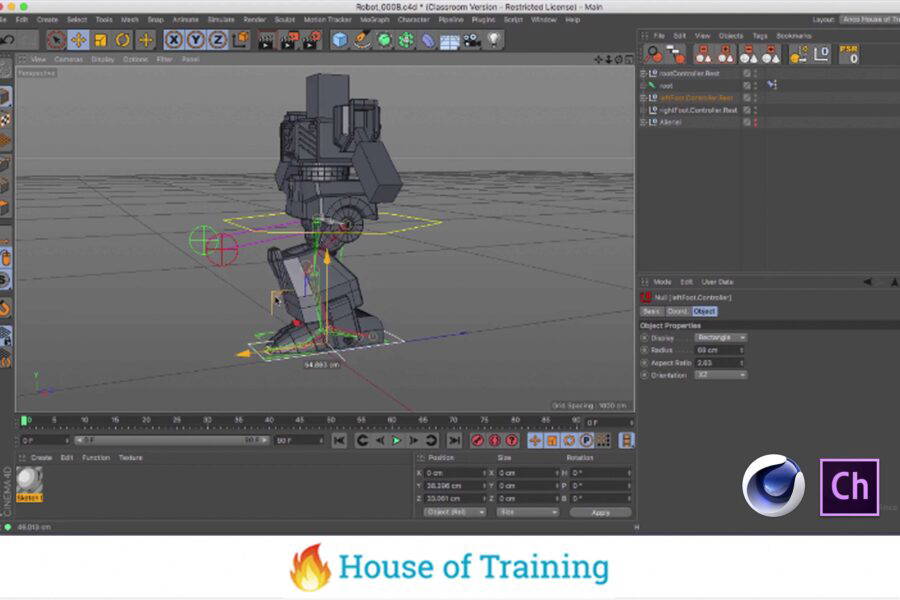This screenshot has height=600, width=900.
Task: Add a Subdivision Surface generator
Action: [384, 40]
